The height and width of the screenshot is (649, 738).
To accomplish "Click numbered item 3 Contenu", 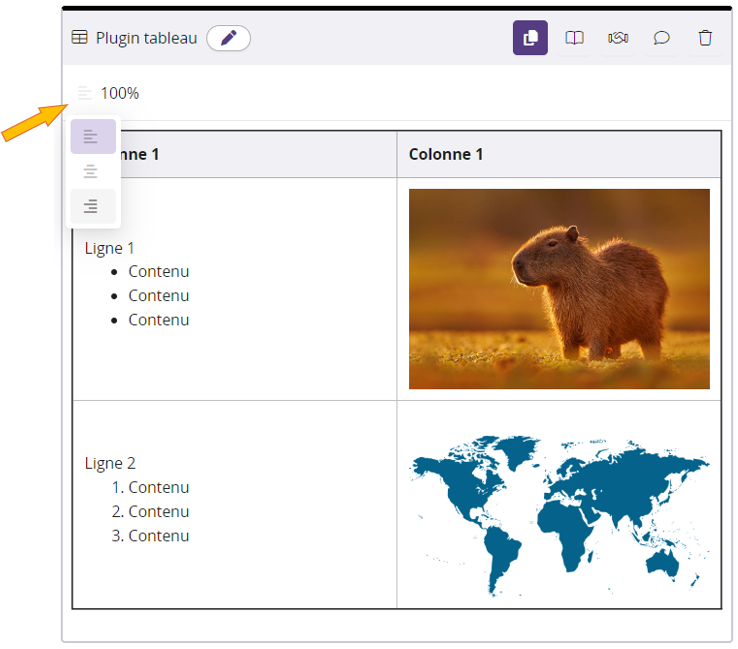I will point(158,536).
